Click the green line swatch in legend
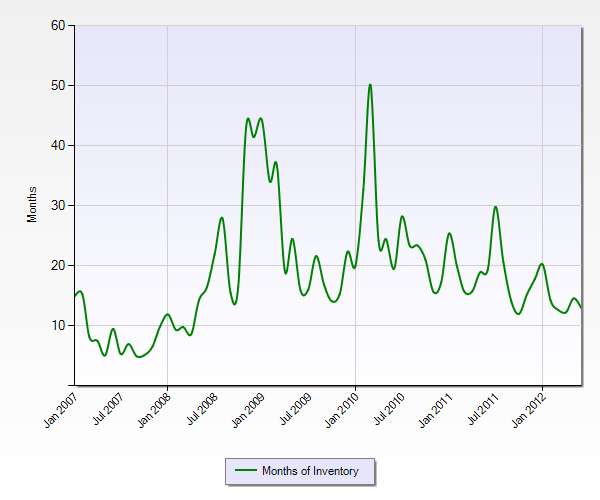The width and height of the screenshot is (600, 500). point(244,470)
